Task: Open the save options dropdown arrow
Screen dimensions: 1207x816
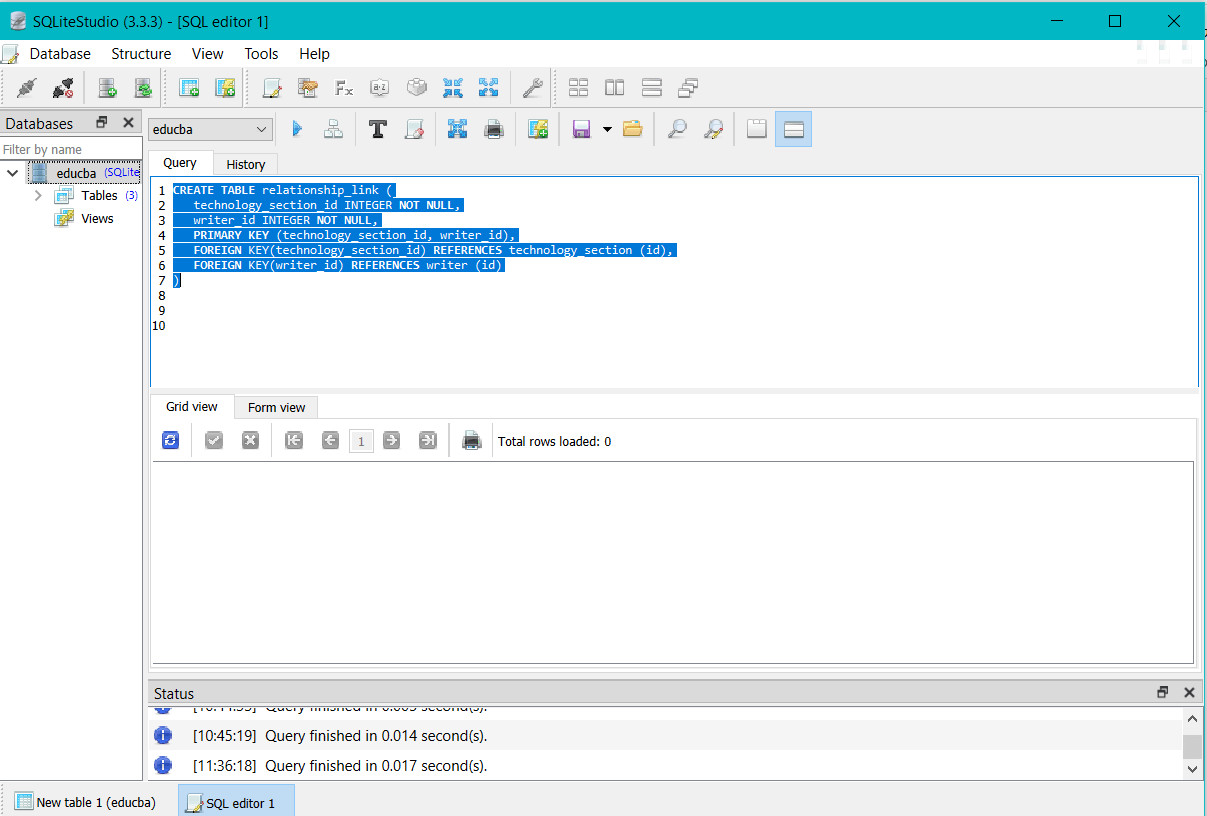Action: tap(607, 128)
